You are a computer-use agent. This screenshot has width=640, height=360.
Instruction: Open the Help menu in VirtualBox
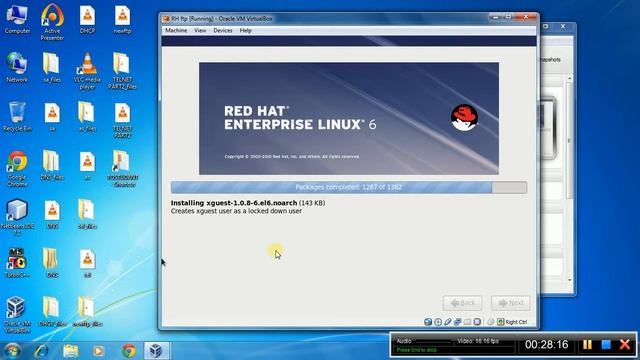(245, 31)
